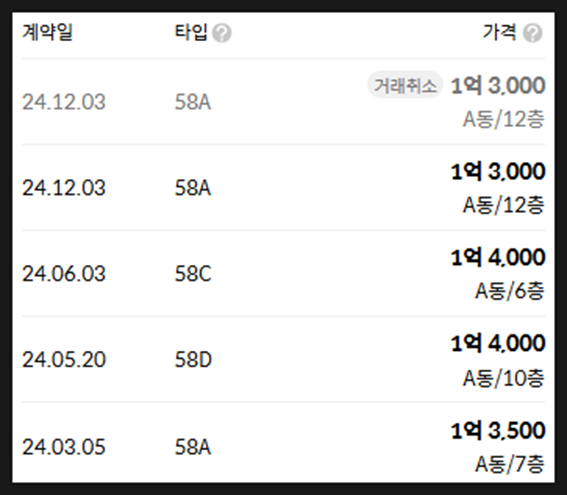Select the 24.06.03 contract date
This screenshot has height=495, width=567.
[64, 274]
